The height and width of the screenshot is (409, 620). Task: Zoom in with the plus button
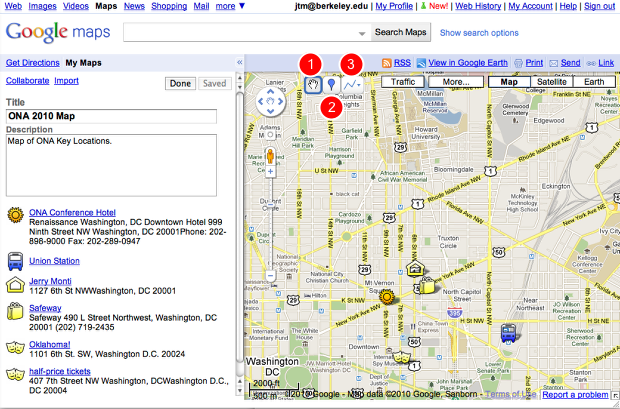[x=270, y=172]
